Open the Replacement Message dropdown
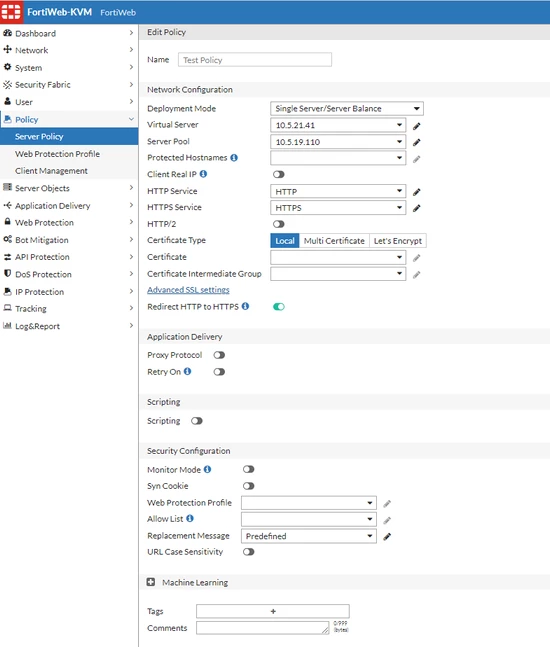The image size is (550, 647). (x=309, y=536)
